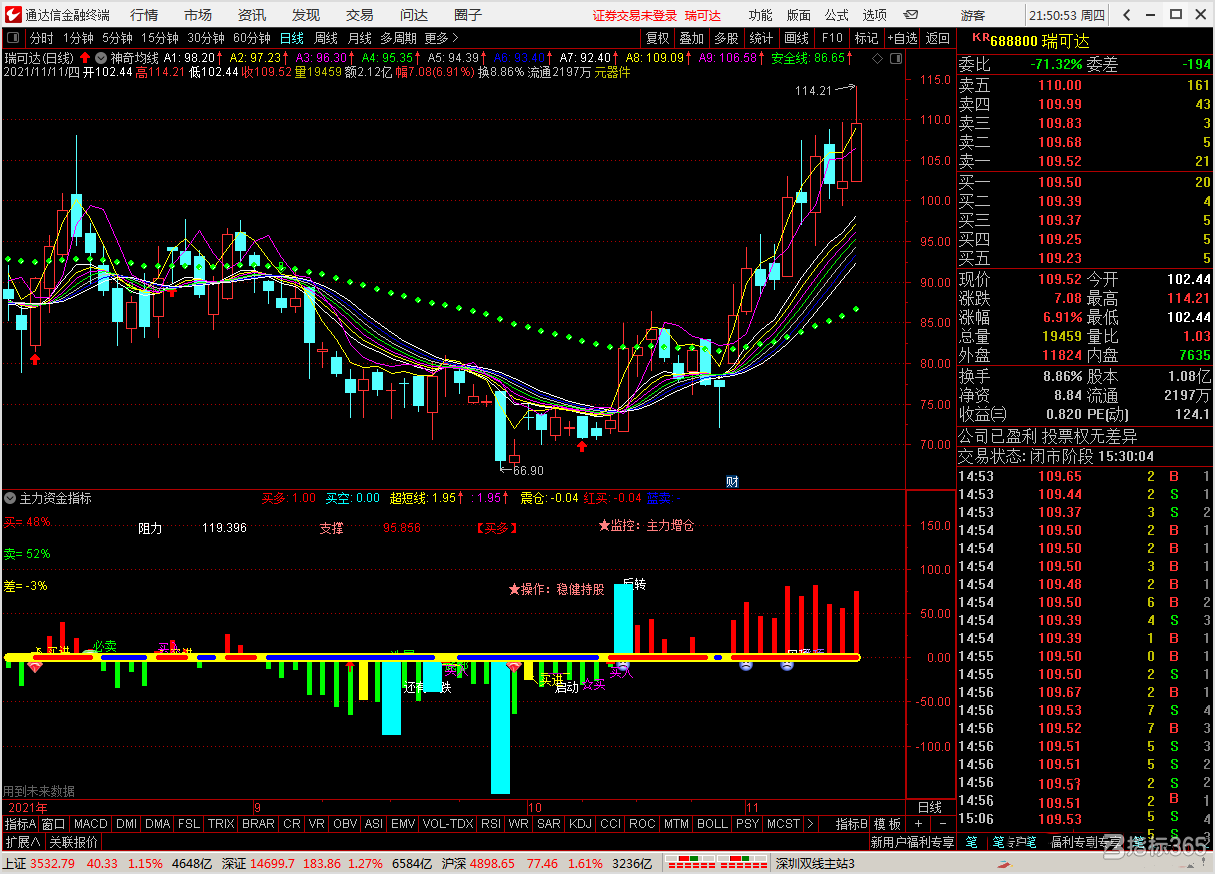Toggle 画线 drawing tools
The image size is (1215, 874).
[x=797, y=38]
